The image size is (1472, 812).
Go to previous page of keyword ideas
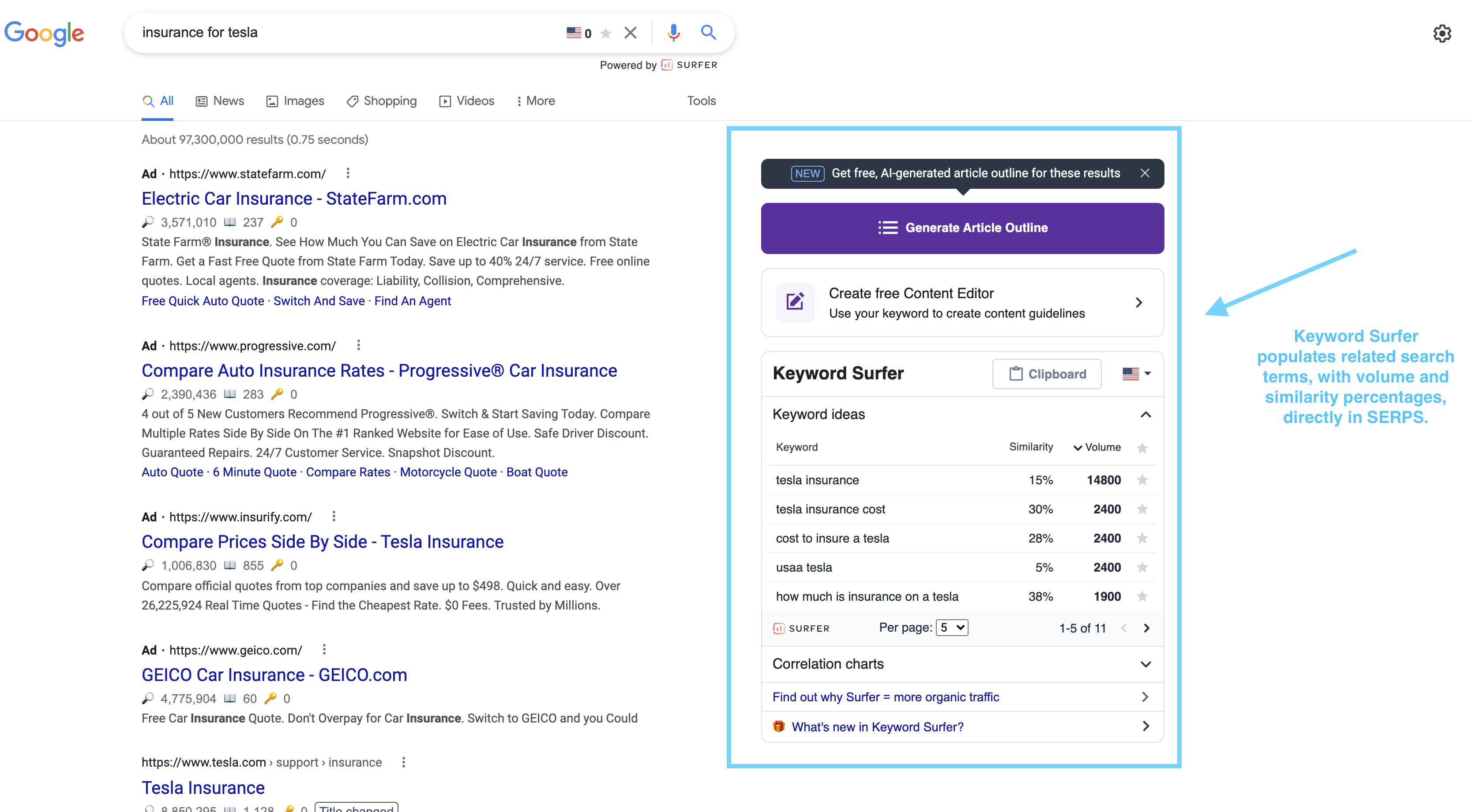1124,628
